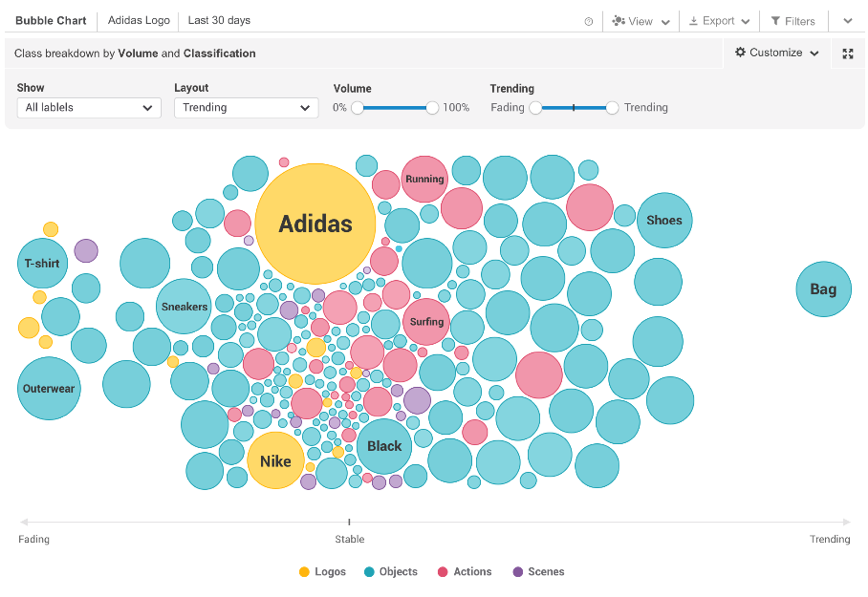Open the Customize options
This screenshot has height=597, width=868.
[776, 53]
